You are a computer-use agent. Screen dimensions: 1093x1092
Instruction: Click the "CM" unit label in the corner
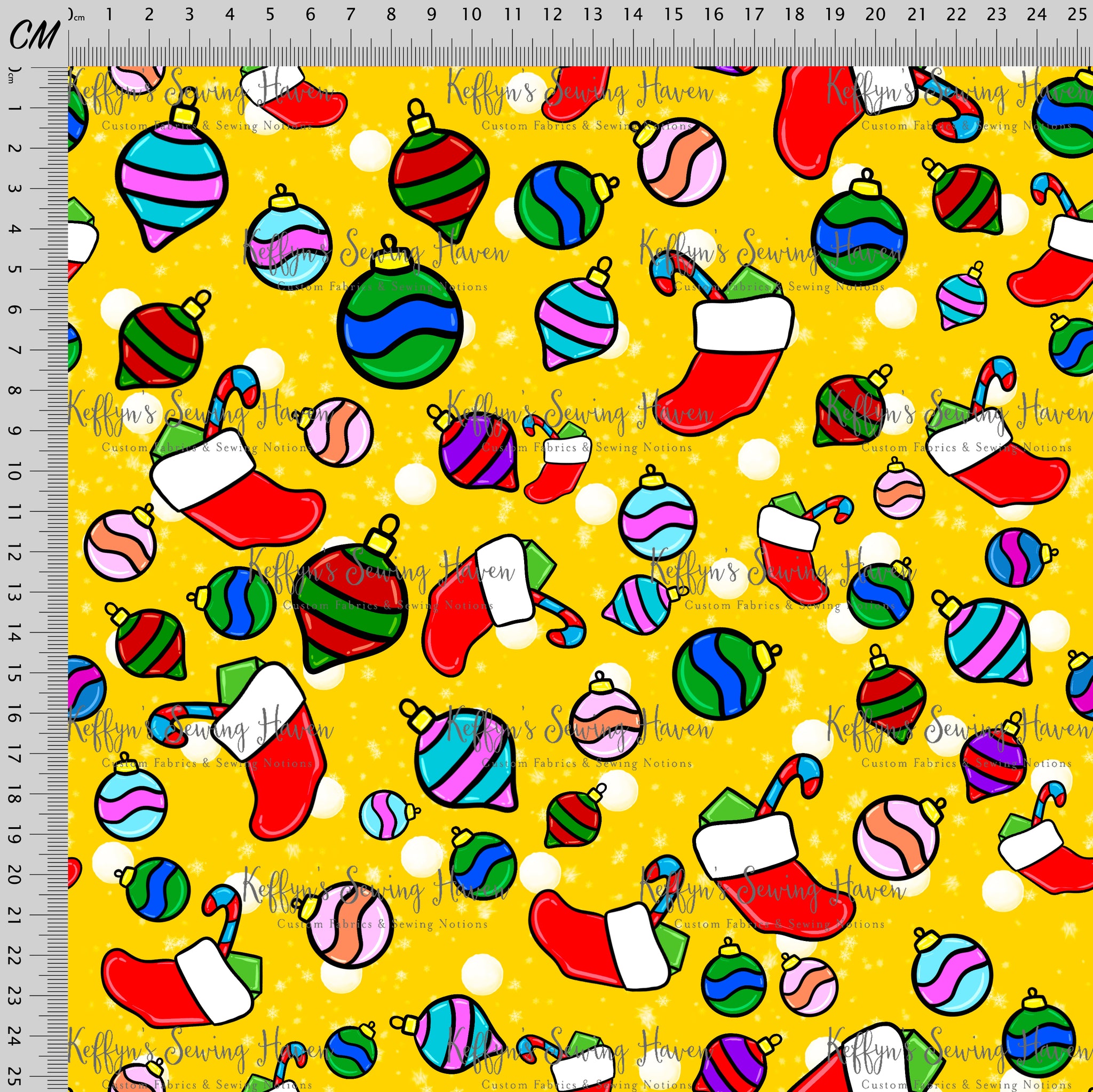click(x=34, y=35)
